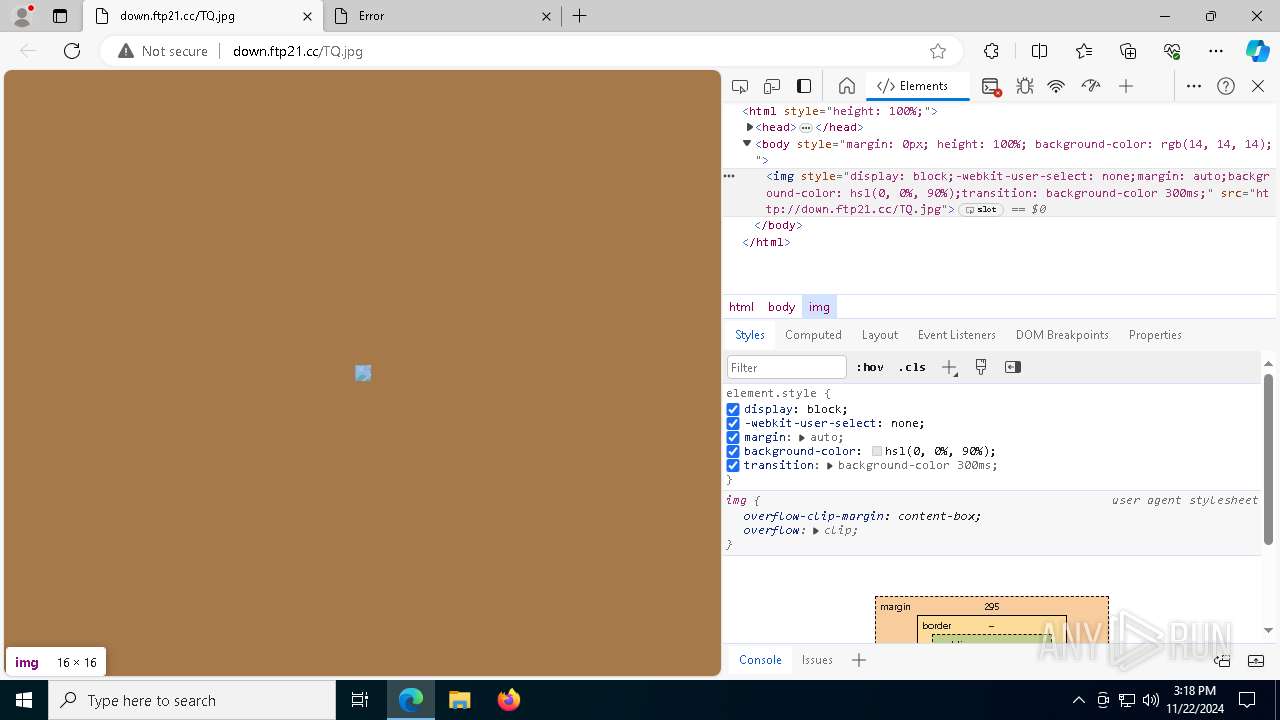1280x720 pixels.
Task: Toggle the .cls element classes panel
Action: [x=912, y=367]
